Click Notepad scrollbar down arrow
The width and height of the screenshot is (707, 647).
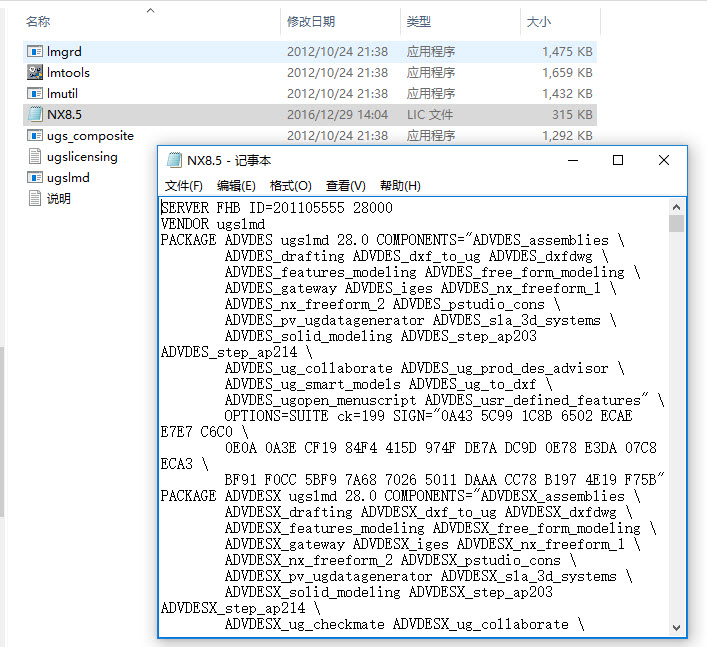[x=676, y=627]
